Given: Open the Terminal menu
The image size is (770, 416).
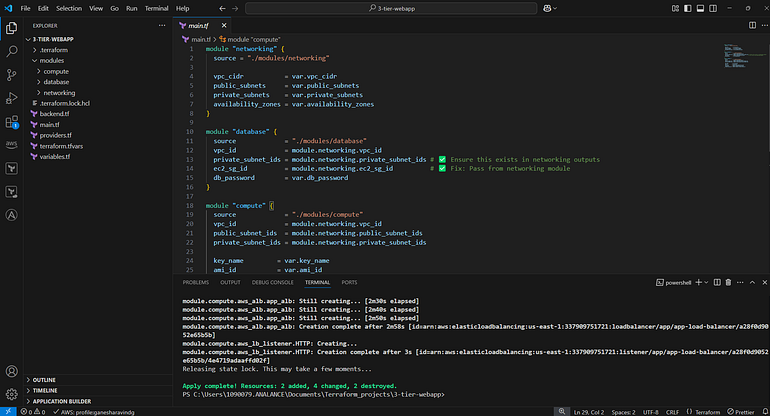Looking at the screenshot, I should 154,8.
